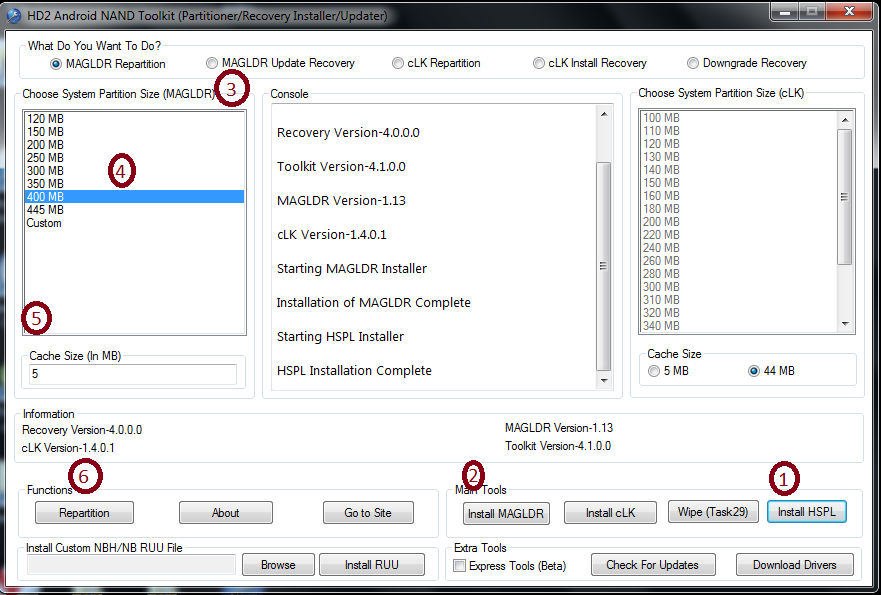The width and height of the screenshot is (881, 595).
Task: Click HSPL Installation Complete console line
Action: click(x=354, y=371)
